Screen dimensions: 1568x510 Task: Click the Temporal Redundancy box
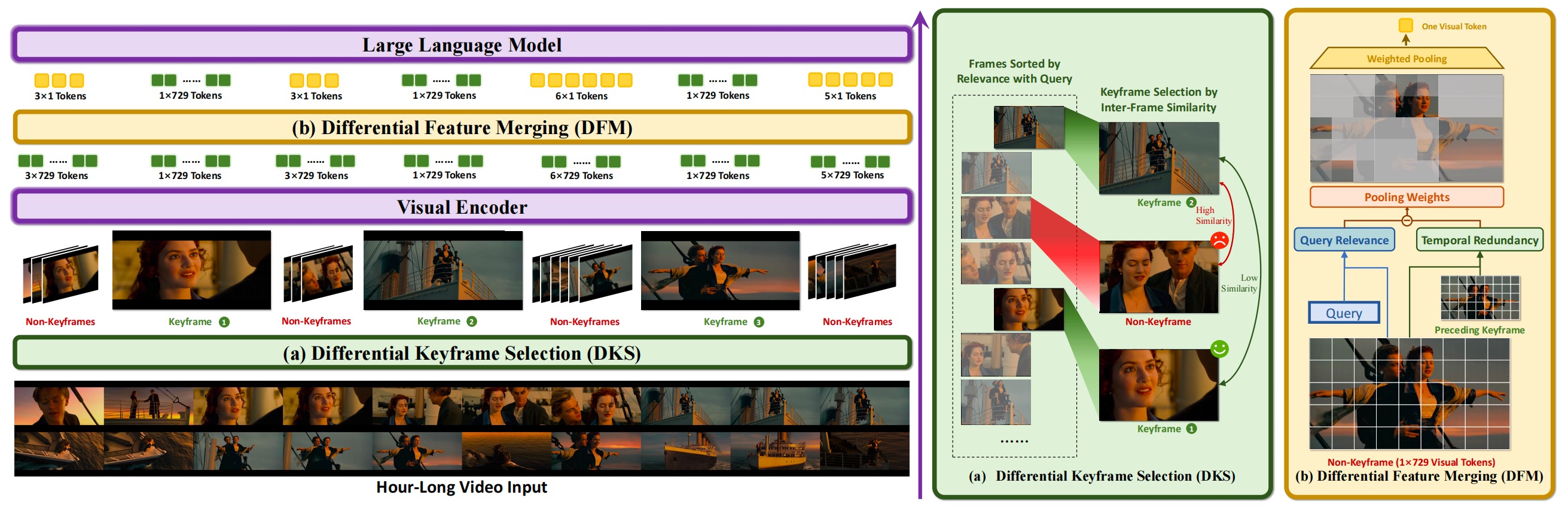(1479, 240)
